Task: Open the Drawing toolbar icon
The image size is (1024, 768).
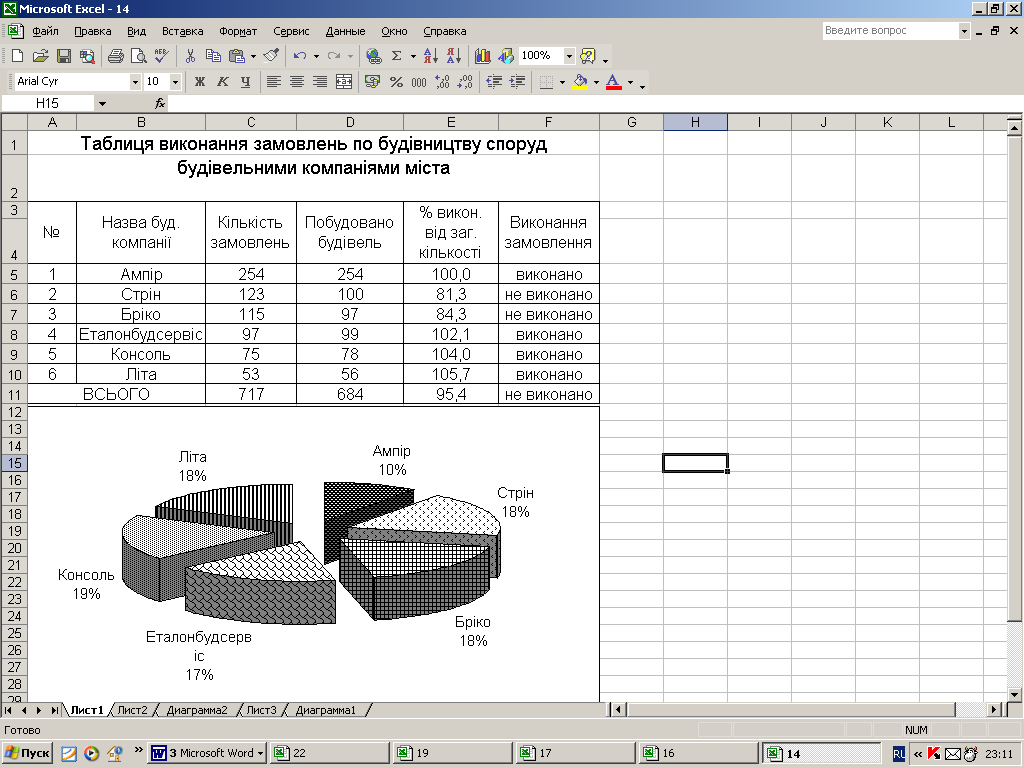Action: point(506,56)
